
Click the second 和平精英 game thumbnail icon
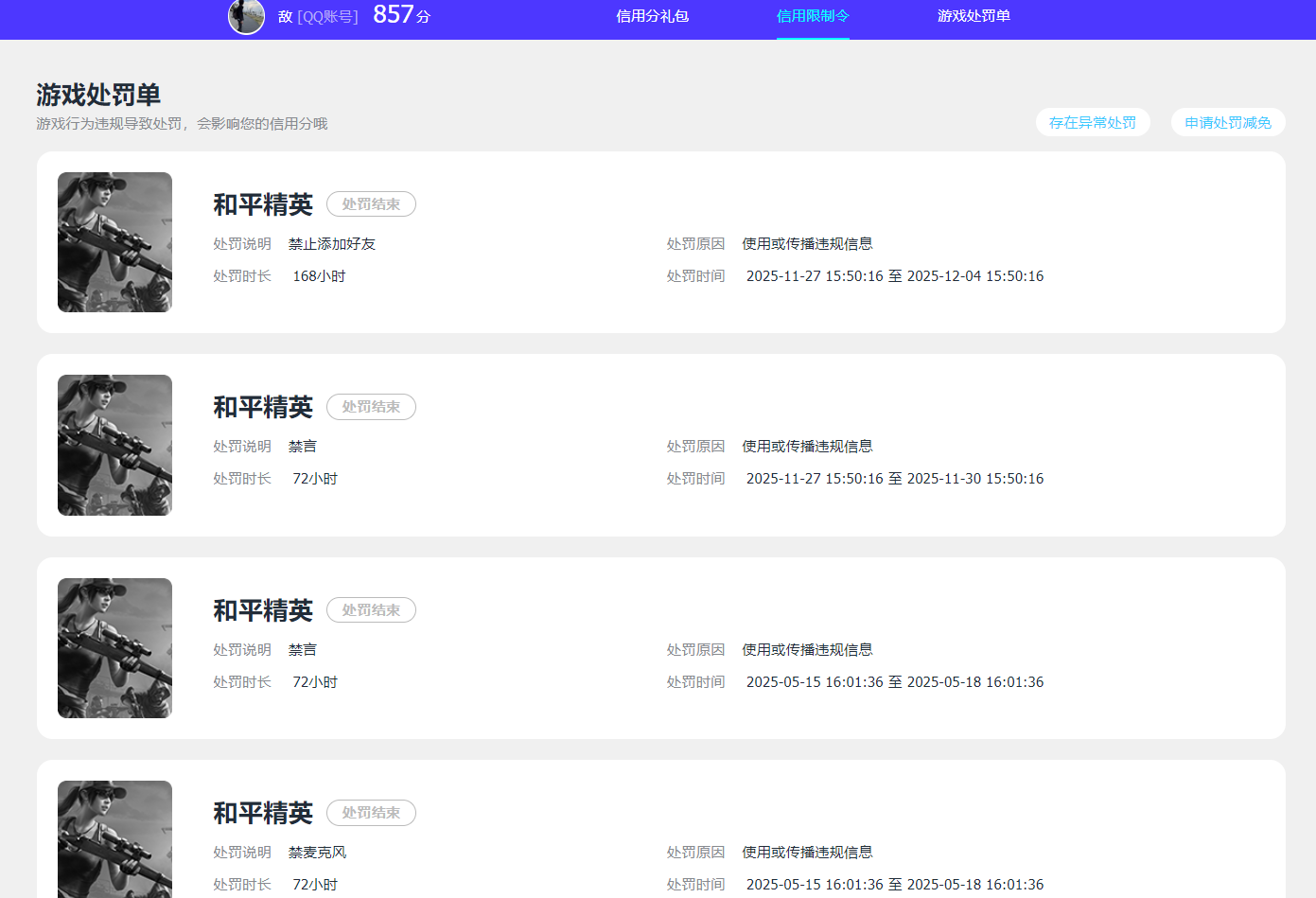114,445
